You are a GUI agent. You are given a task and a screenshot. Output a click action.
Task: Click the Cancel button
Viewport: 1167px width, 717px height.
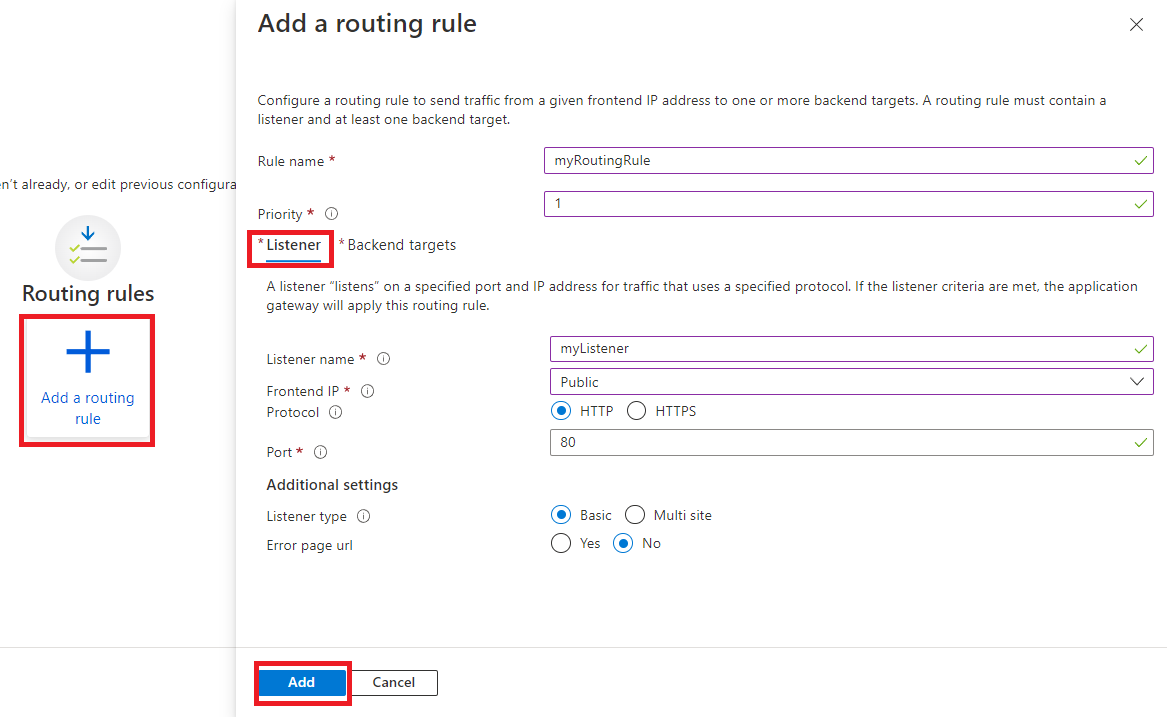[x=393, y=682]
